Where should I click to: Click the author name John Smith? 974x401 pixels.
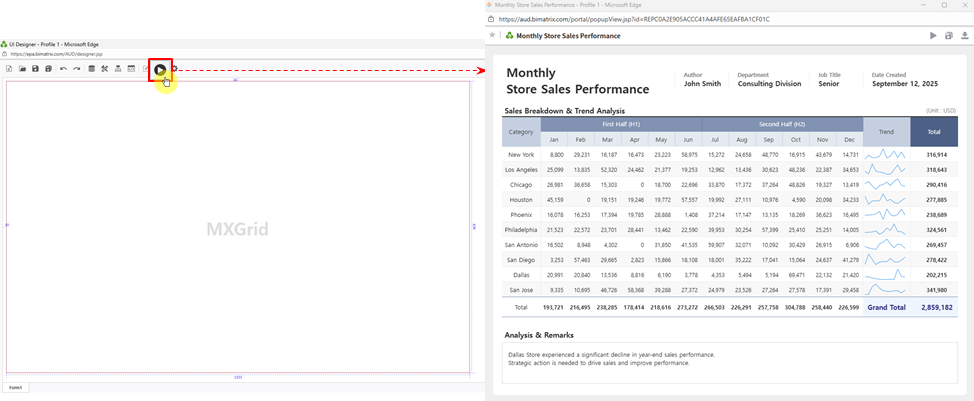pyautogui.click(x=703, y=83)
